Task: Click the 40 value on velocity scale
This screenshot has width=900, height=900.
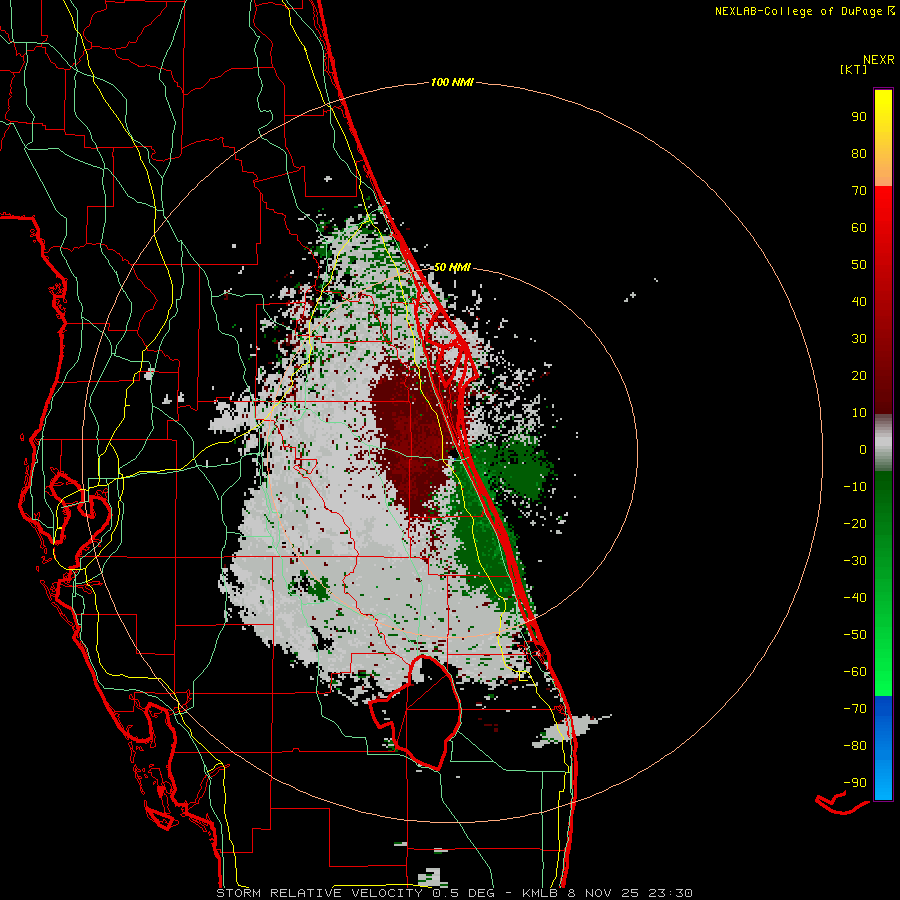Action: [859, 301]
